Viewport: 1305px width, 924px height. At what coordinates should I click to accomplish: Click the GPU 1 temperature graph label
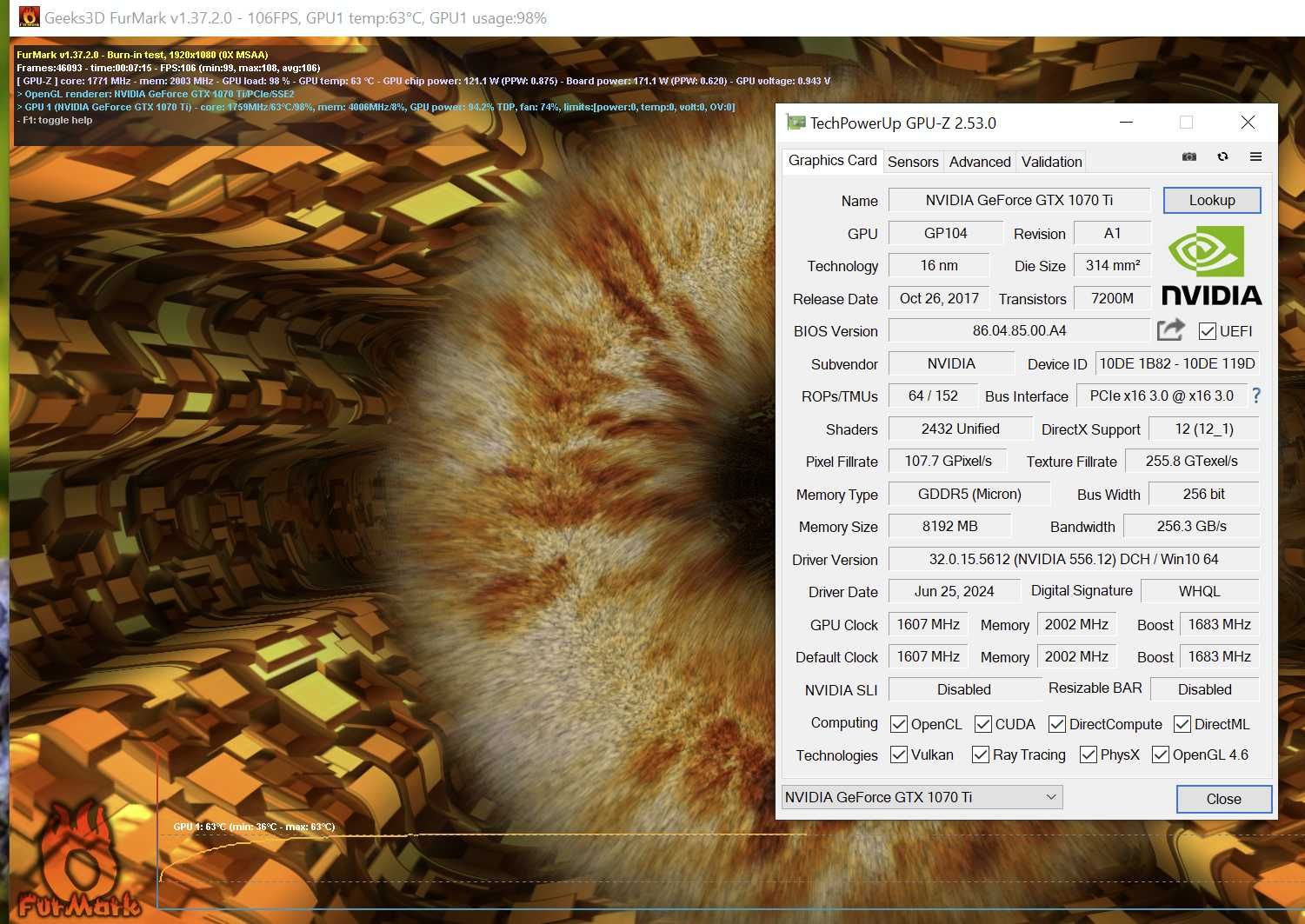[x=254, y=827]
